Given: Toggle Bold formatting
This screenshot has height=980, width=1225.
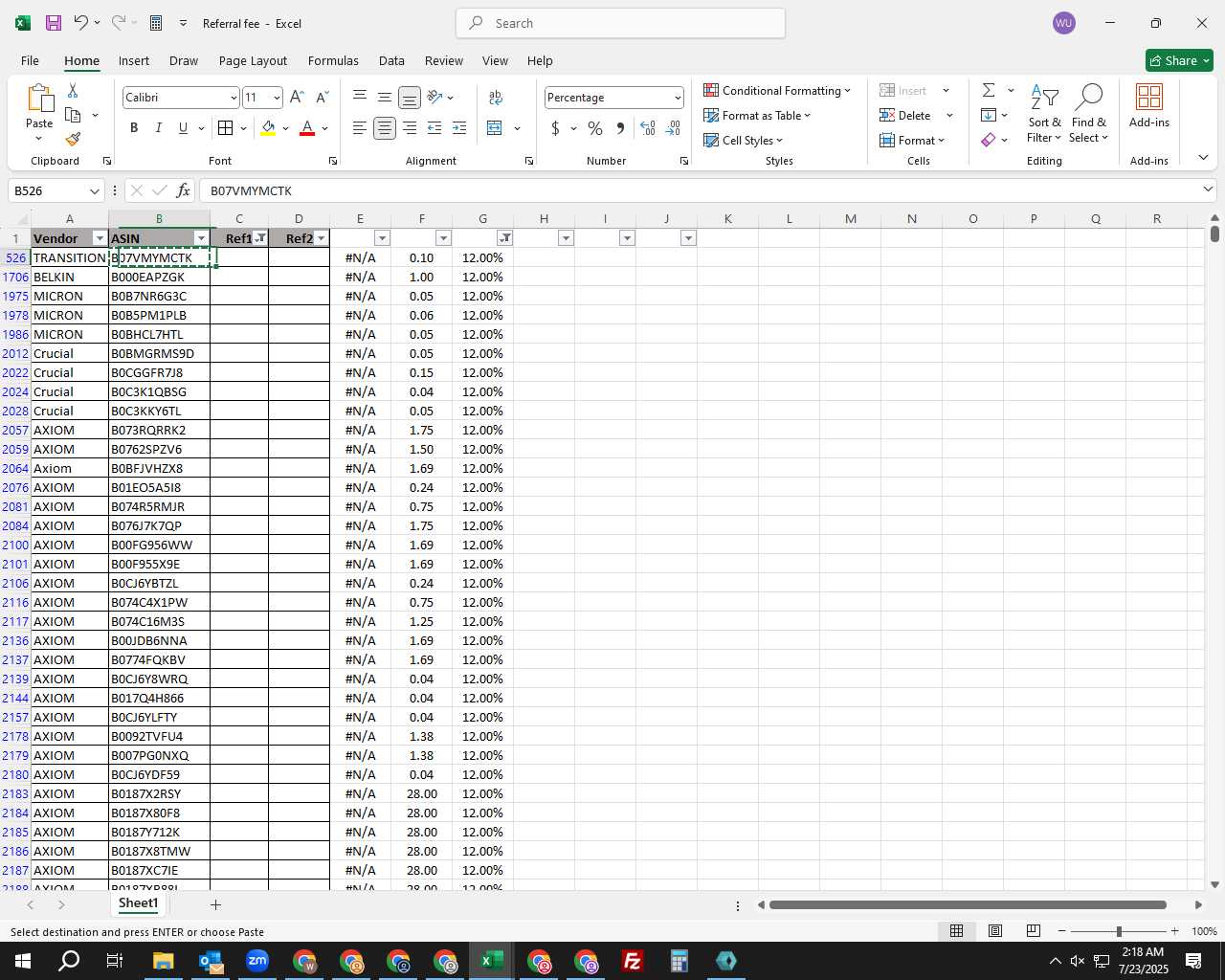Looking at the screenshot, I should pyautogui.click(x=134, y=128).
